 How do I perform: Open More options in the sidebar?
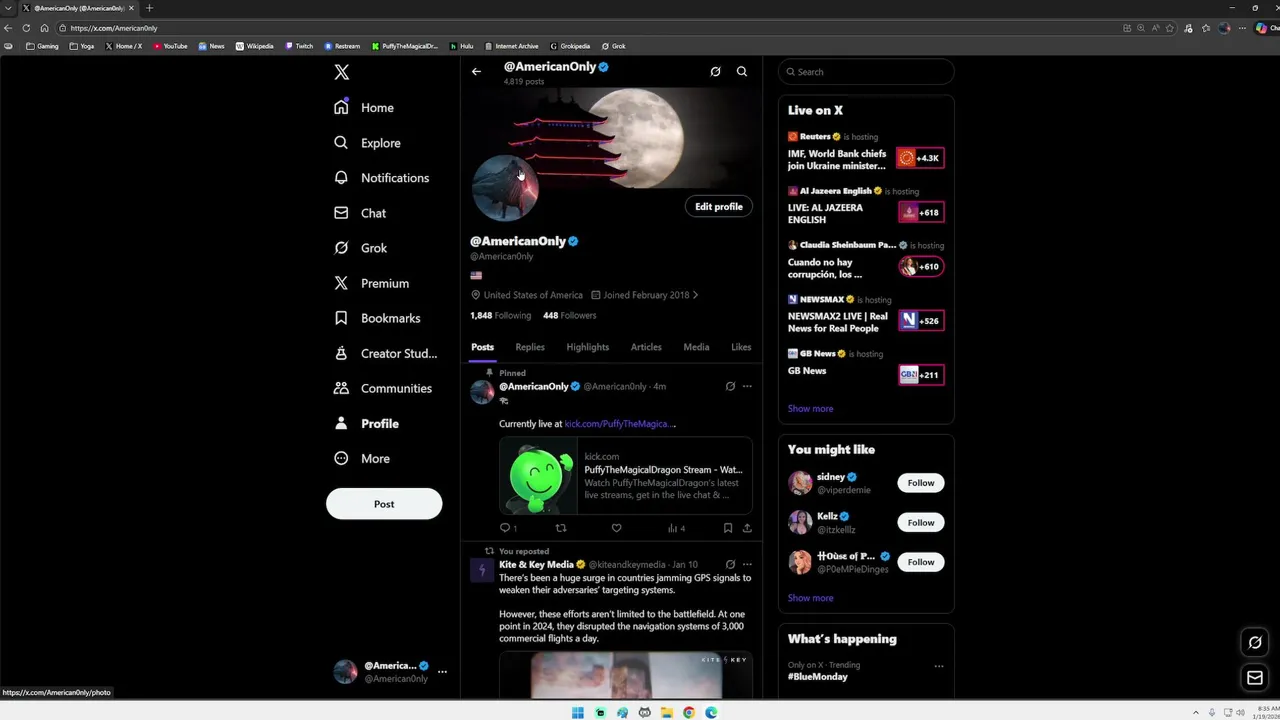(362, 458)
